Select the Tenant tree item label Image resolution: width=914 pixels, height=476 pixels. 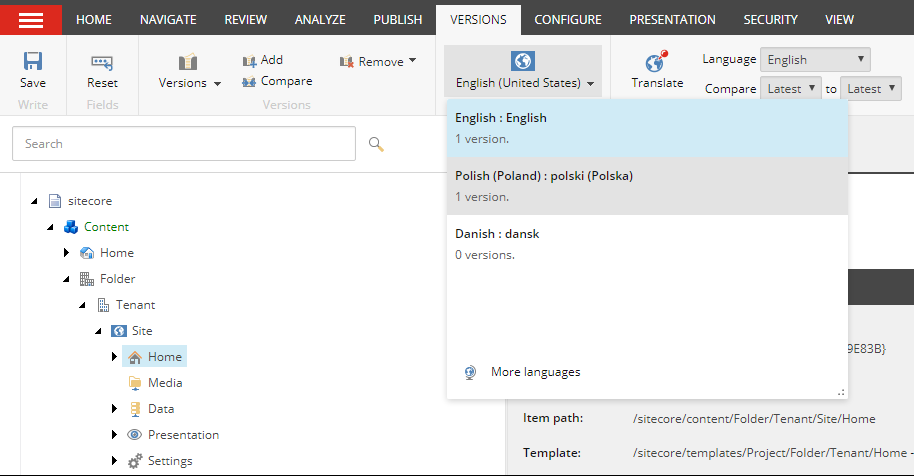click(135, 305)
